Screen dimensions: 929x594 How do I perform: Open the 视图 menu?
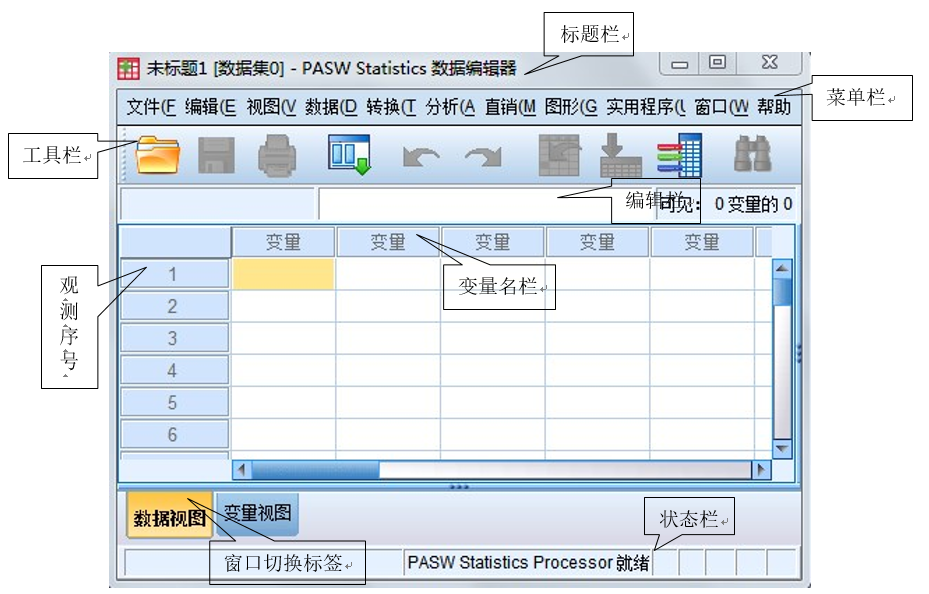pyautogui.click(x=271, y=107)
